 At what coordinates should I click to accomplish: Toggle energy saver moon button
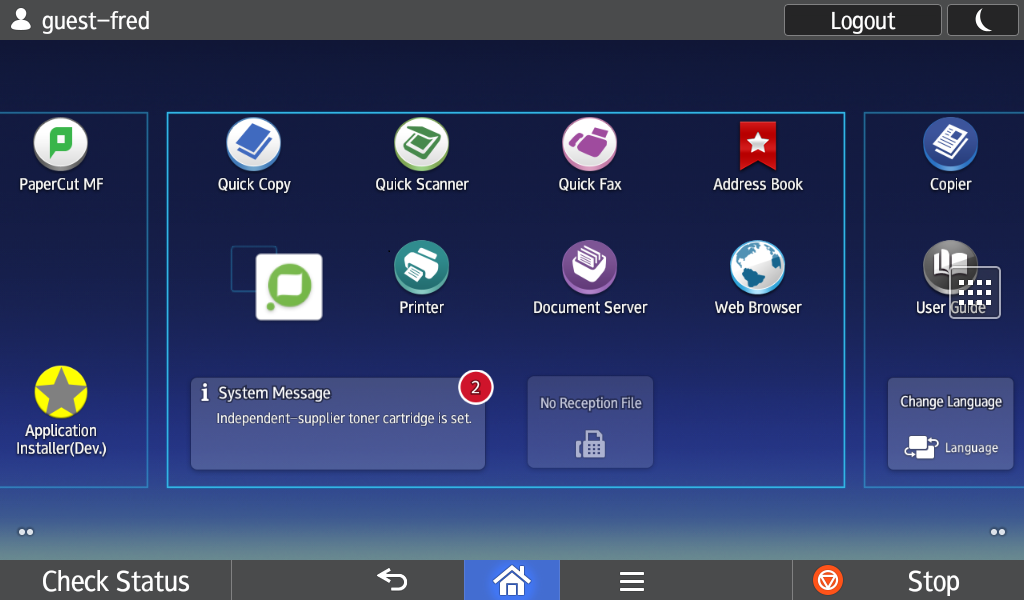pos(982,20)
